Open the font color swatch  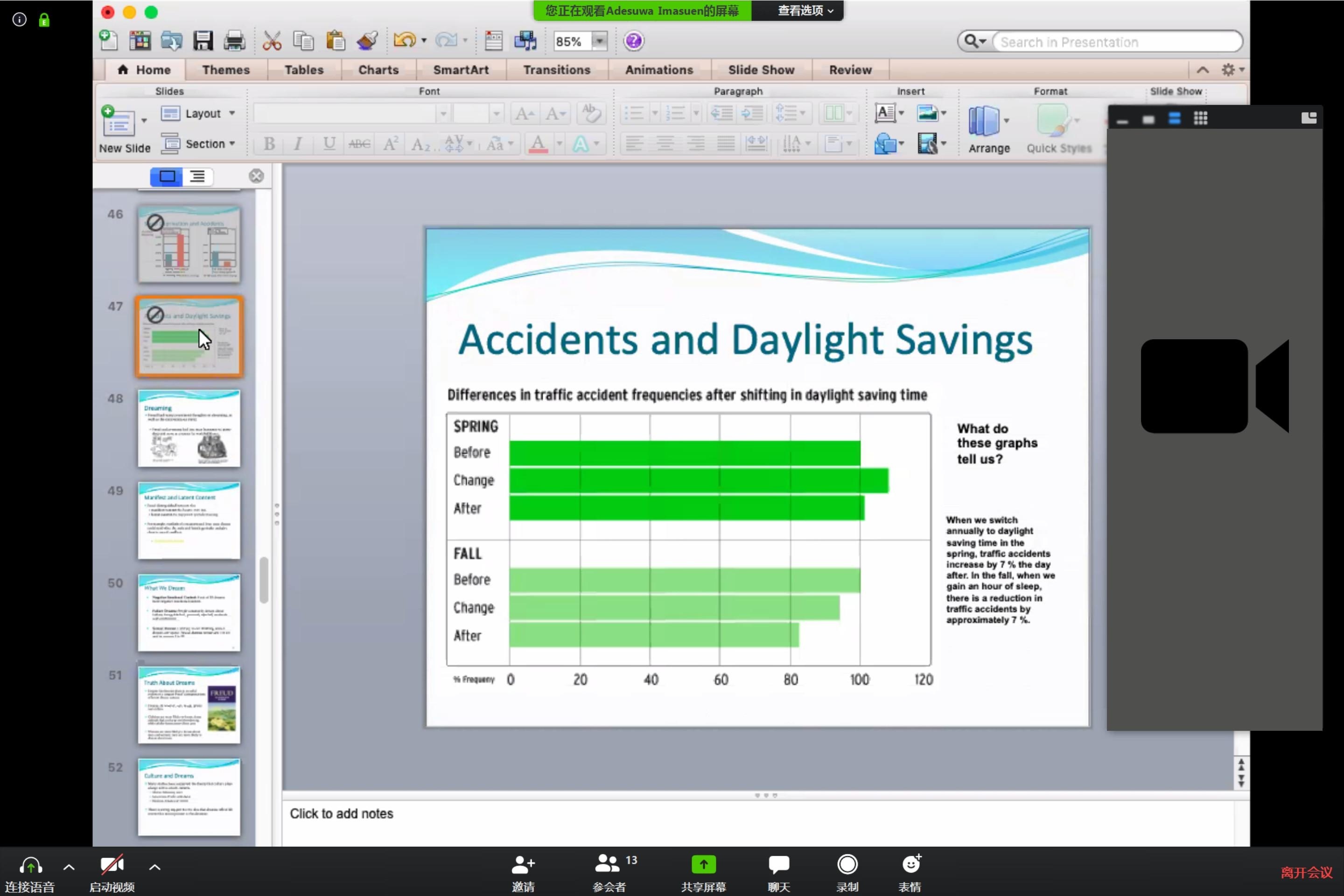coord(538,143)
